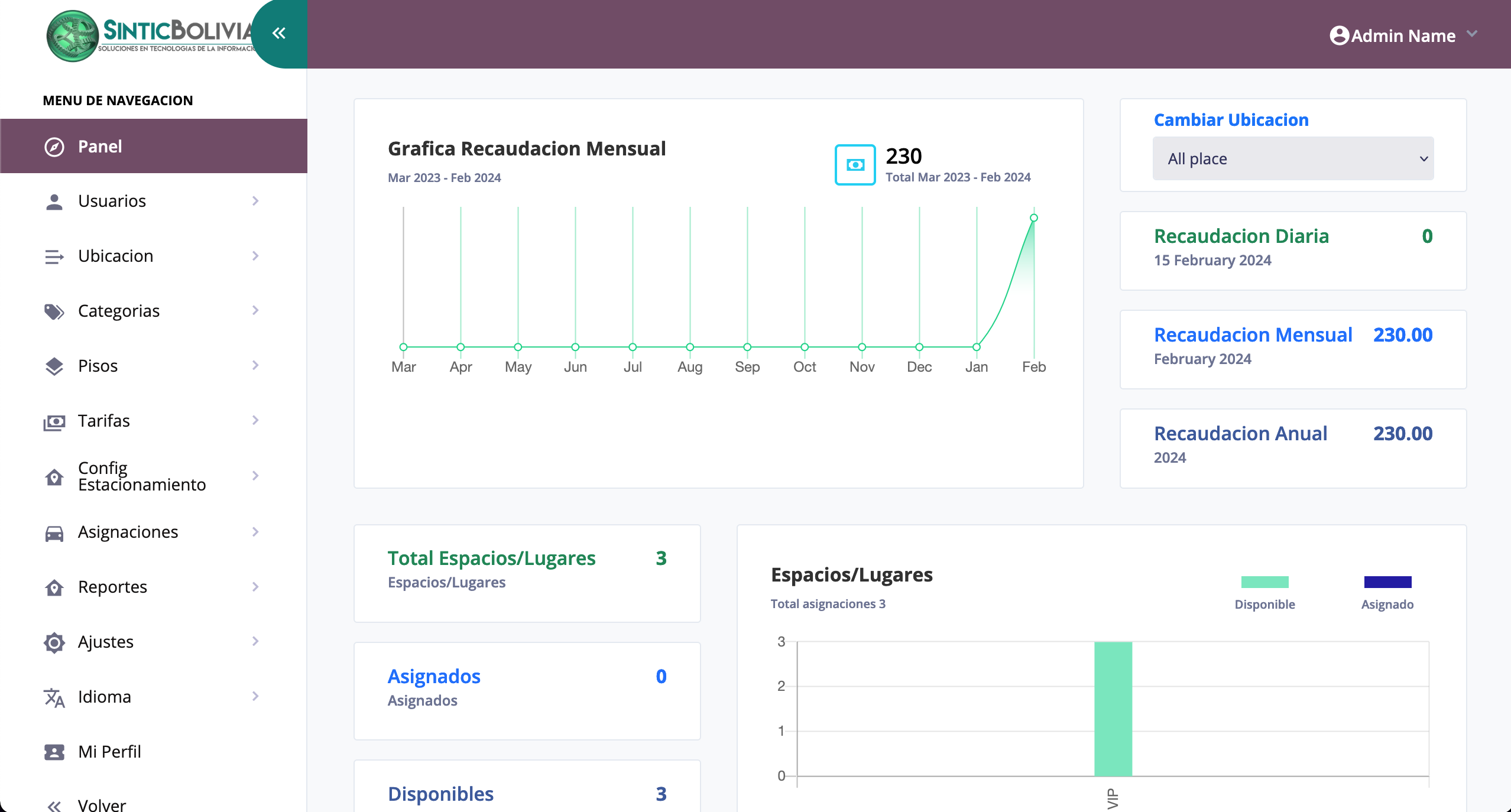Click the Pisos layers icon
The image size is (1511, 812).
pyautogui.click(x=54, y=366)
